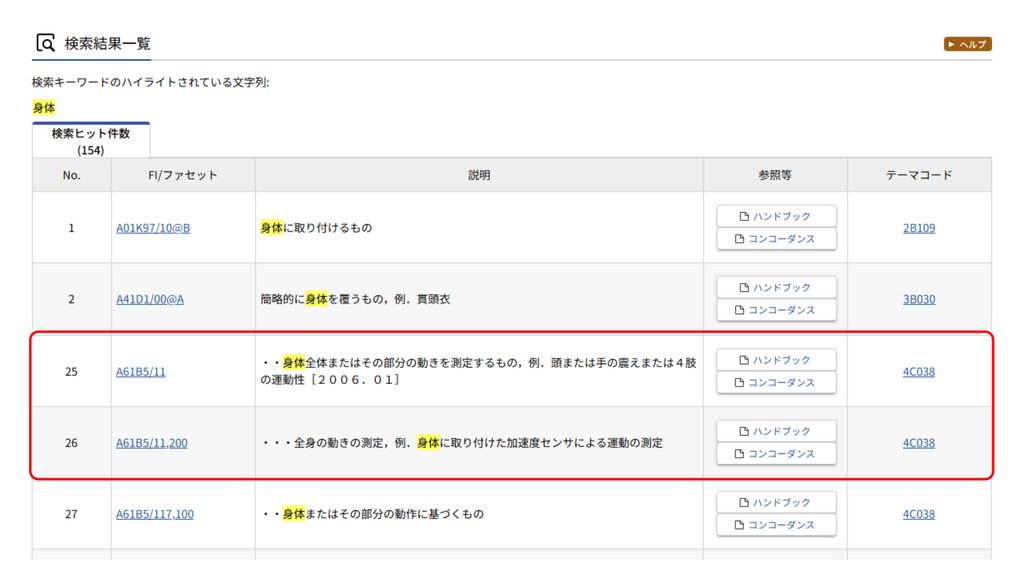This screenshot has height=576, width=1024.
Task: Click the FI/ファセット column header
Action: coord(183,175)
